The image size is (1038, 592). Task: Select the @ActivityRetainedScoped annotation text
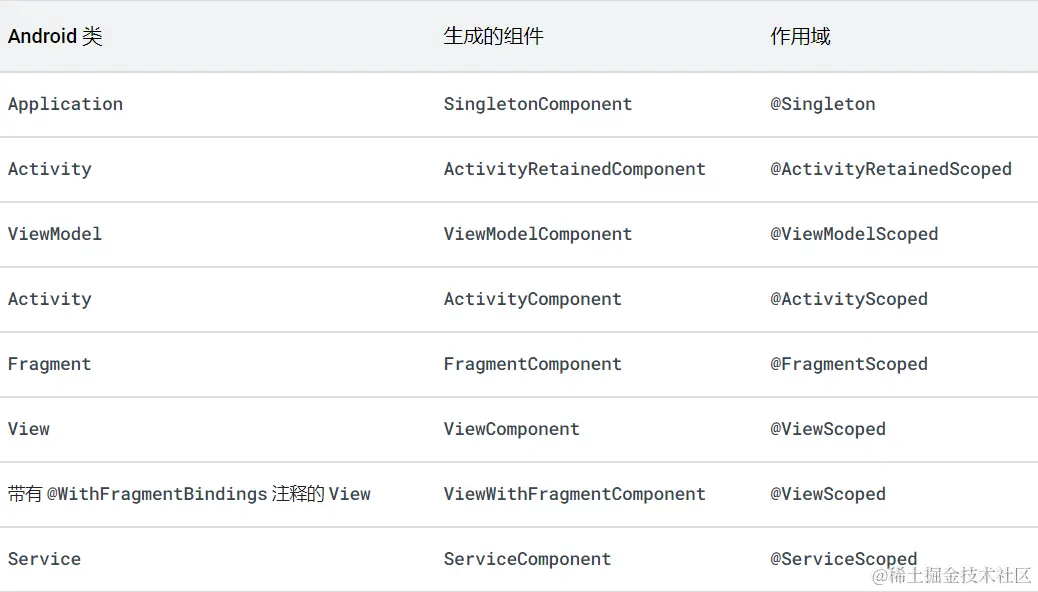point(890,169)
